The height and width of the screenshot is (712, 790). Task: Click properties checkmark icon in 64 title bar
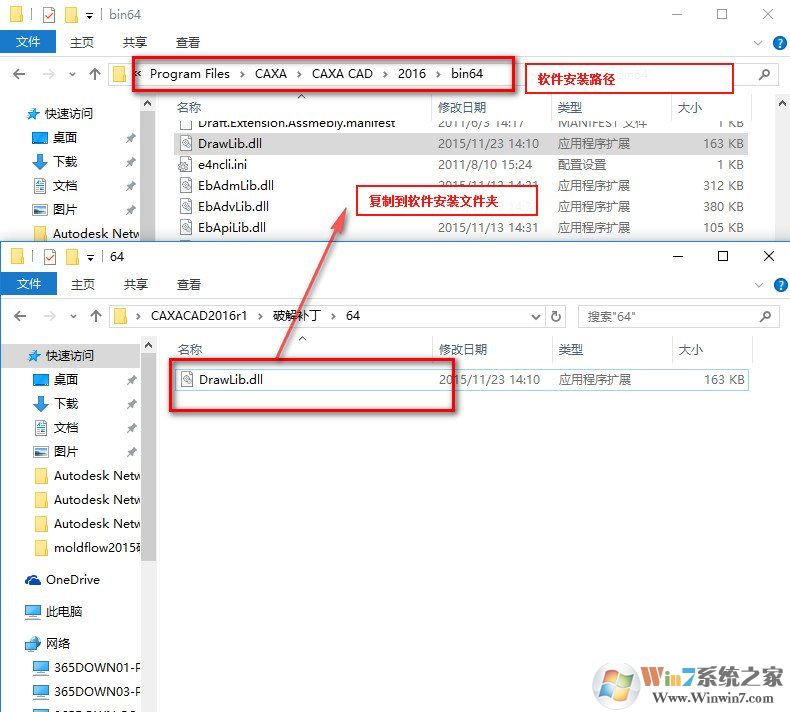click(50, 257)
